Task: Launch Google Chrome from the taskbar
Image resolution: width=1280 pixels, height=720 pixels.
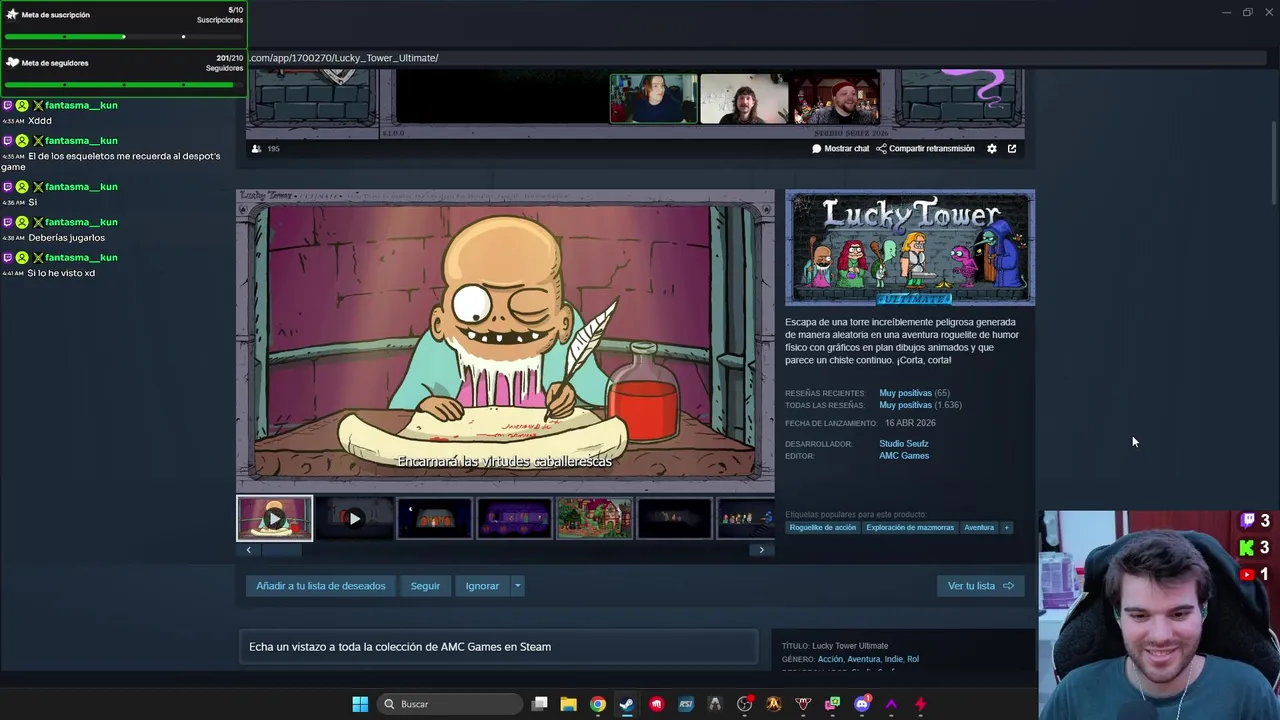Action: [x=597, y=704]
